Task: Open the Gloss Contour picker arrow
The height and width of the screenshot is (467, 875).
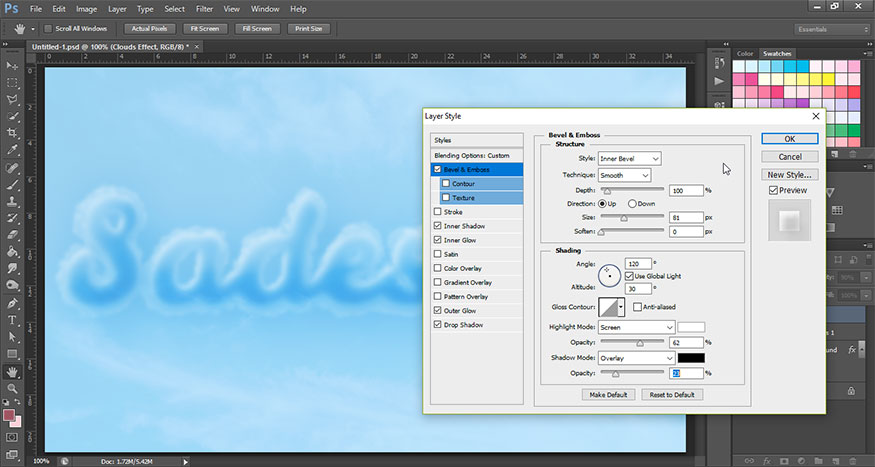Action: [x=621, y=306]
